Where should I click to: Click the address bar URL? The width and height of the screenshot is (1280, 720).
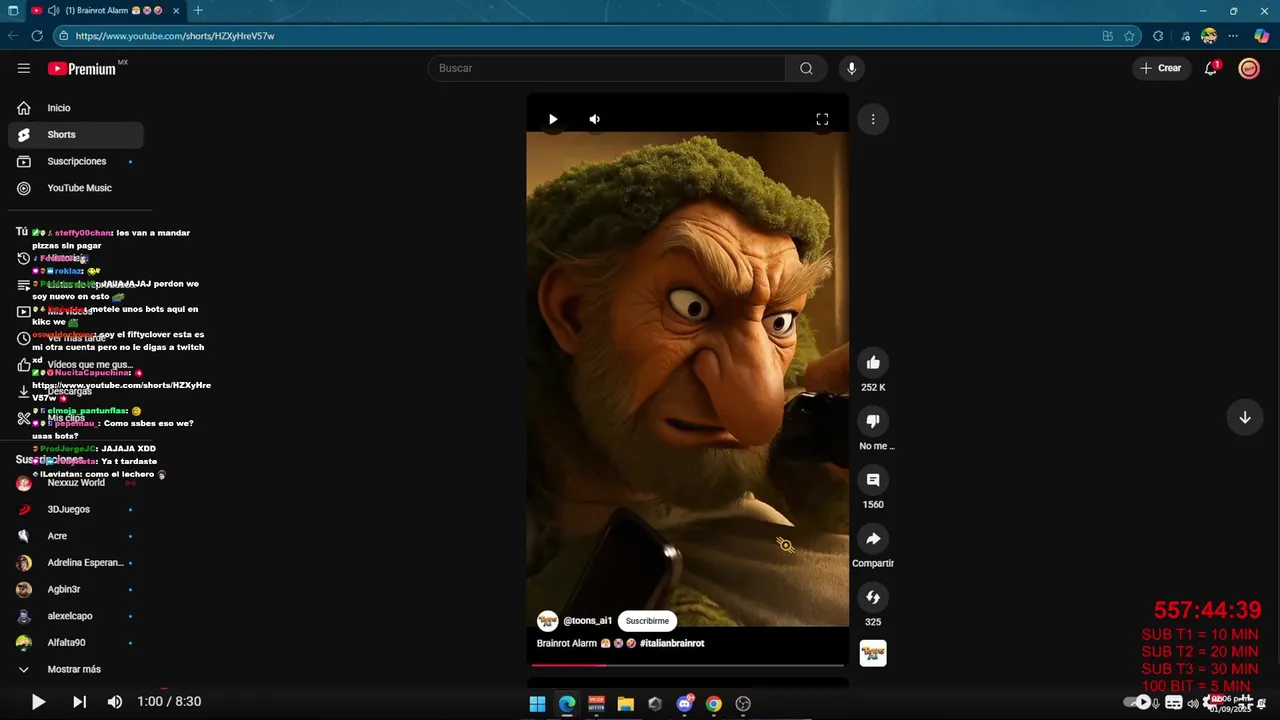tap(175, 36)
